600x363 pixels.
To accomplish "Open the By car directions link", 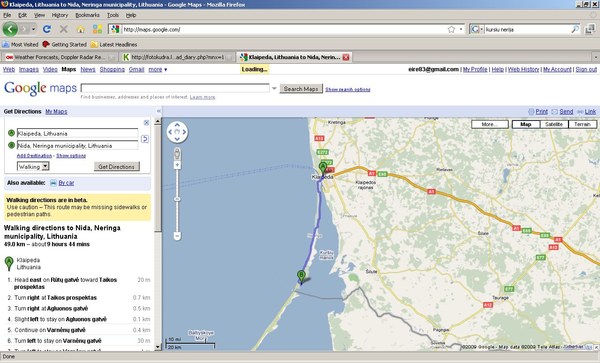I will pyautogui.click(x=66, y=183).
